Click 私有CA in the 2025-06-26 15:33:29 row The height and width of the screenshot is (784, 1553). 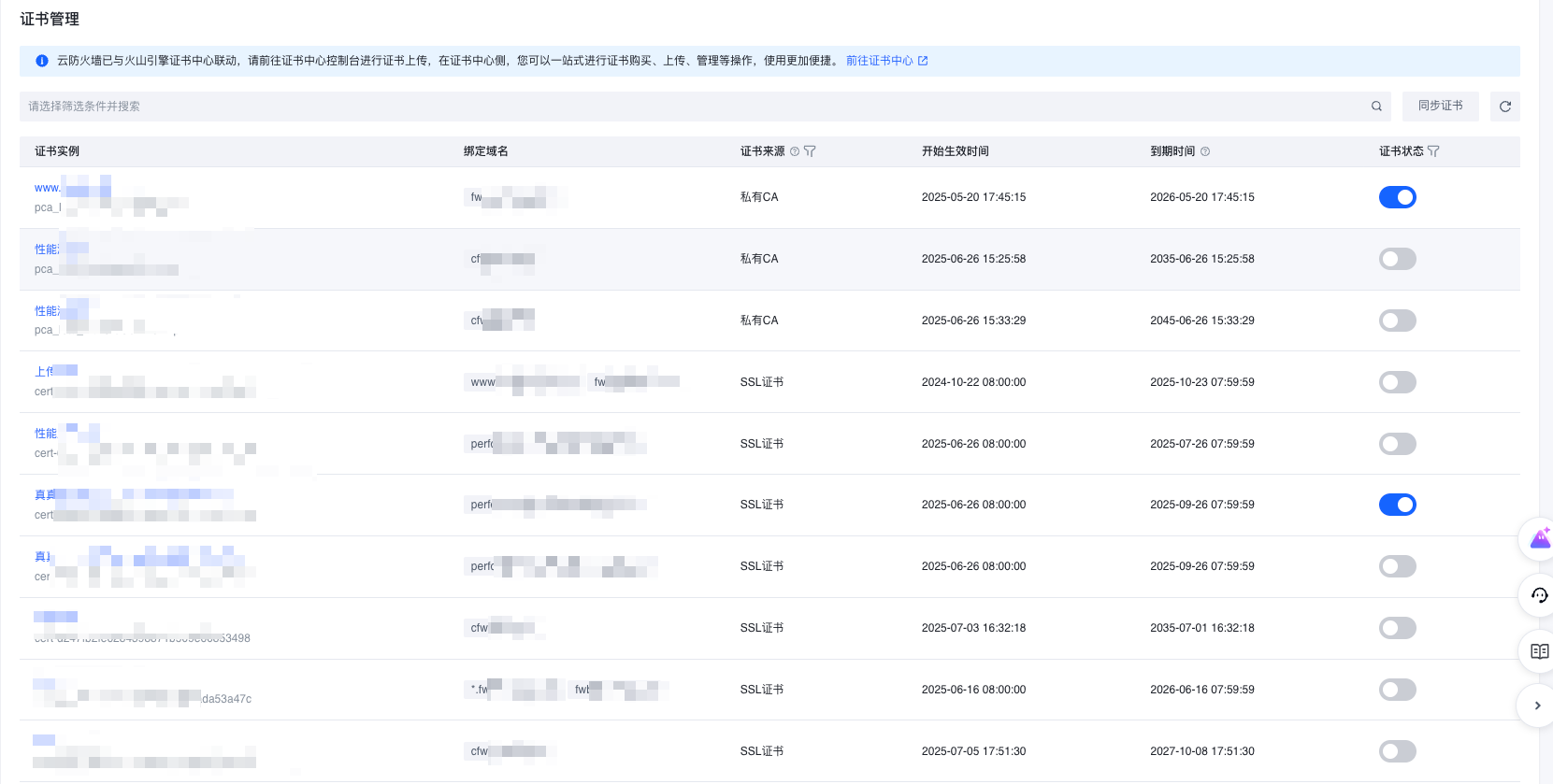pyautogui.click(x=759, y=321)
